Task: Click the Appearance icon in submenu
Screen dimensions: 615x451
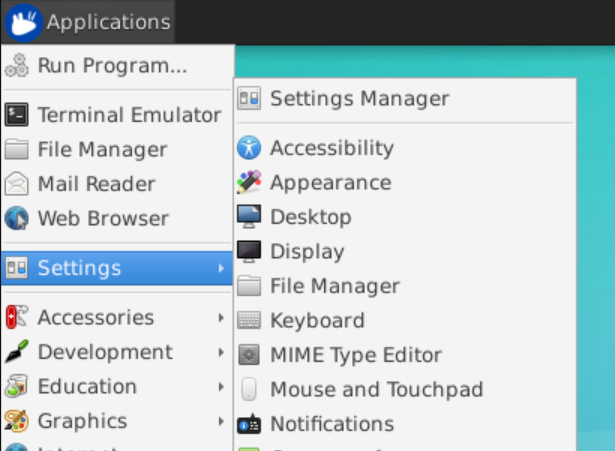Action: point(249,182)
